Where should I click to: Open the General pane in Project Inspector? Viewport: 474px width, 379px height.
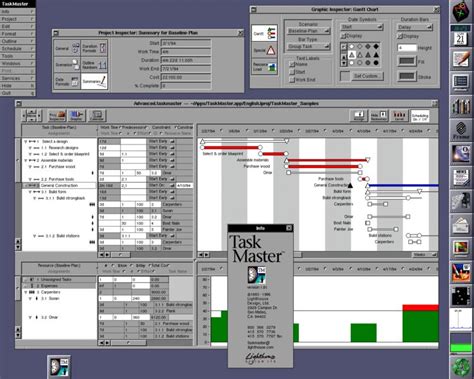67,48
